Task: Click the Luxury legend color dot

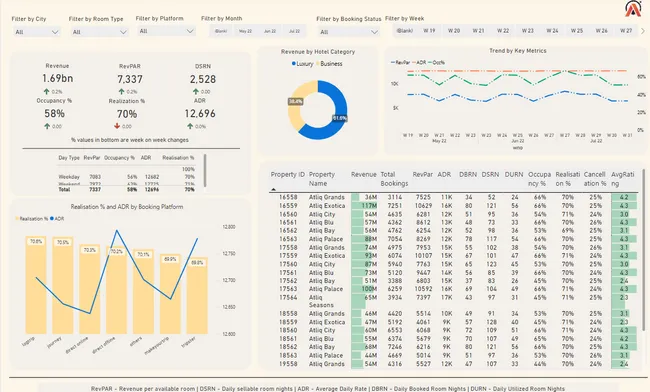Action: (x=293, y=64)
